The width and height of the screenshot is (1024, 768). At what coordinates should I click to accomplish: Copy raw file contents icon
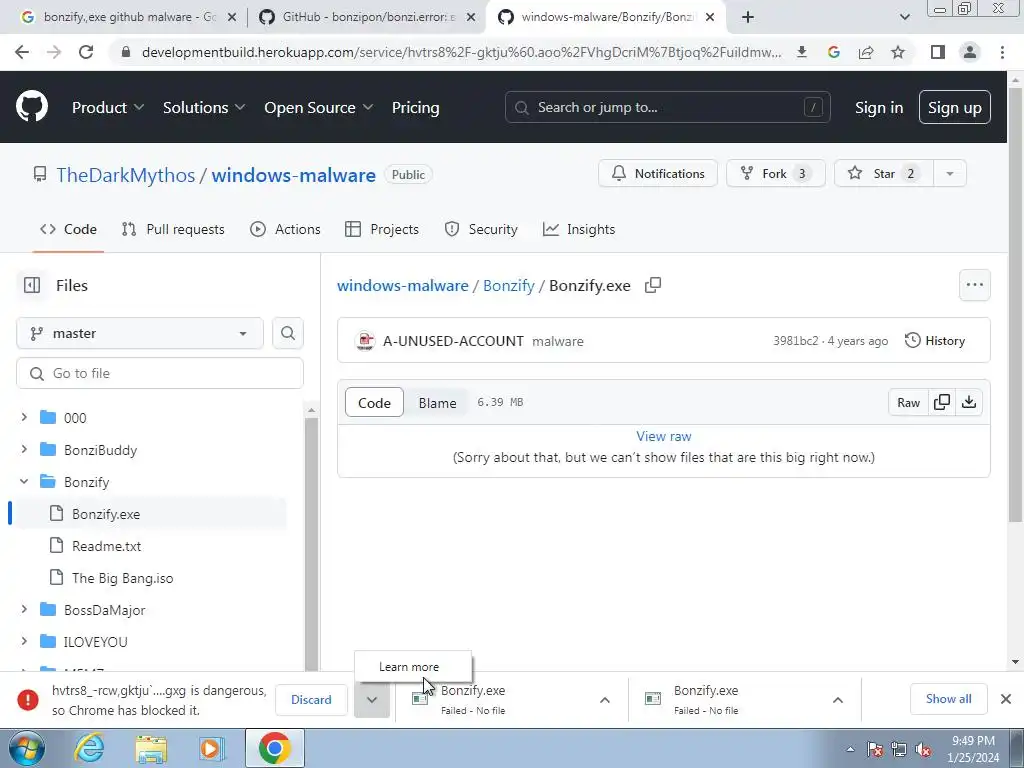click(x=942, y=402)
